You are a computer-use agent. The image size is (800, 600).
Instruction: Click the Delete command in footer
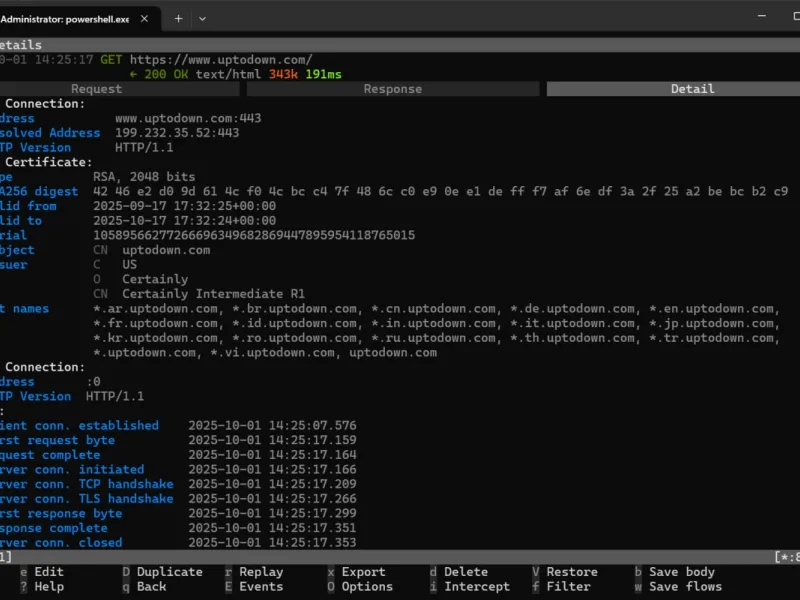pos(466,572)
